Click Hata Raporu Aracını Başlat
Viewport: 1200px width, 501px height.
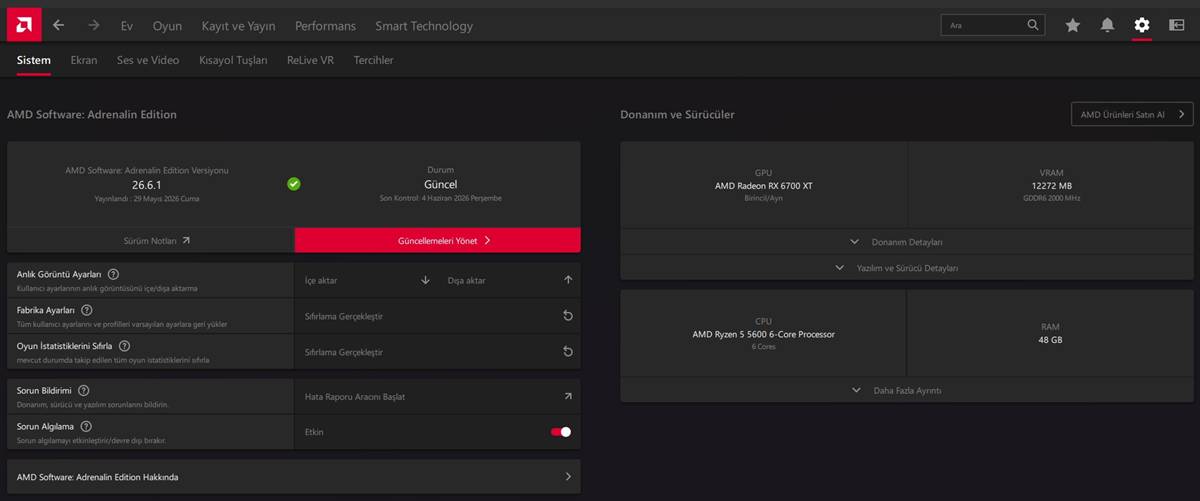pyautogui.click(x=355, y=397)
